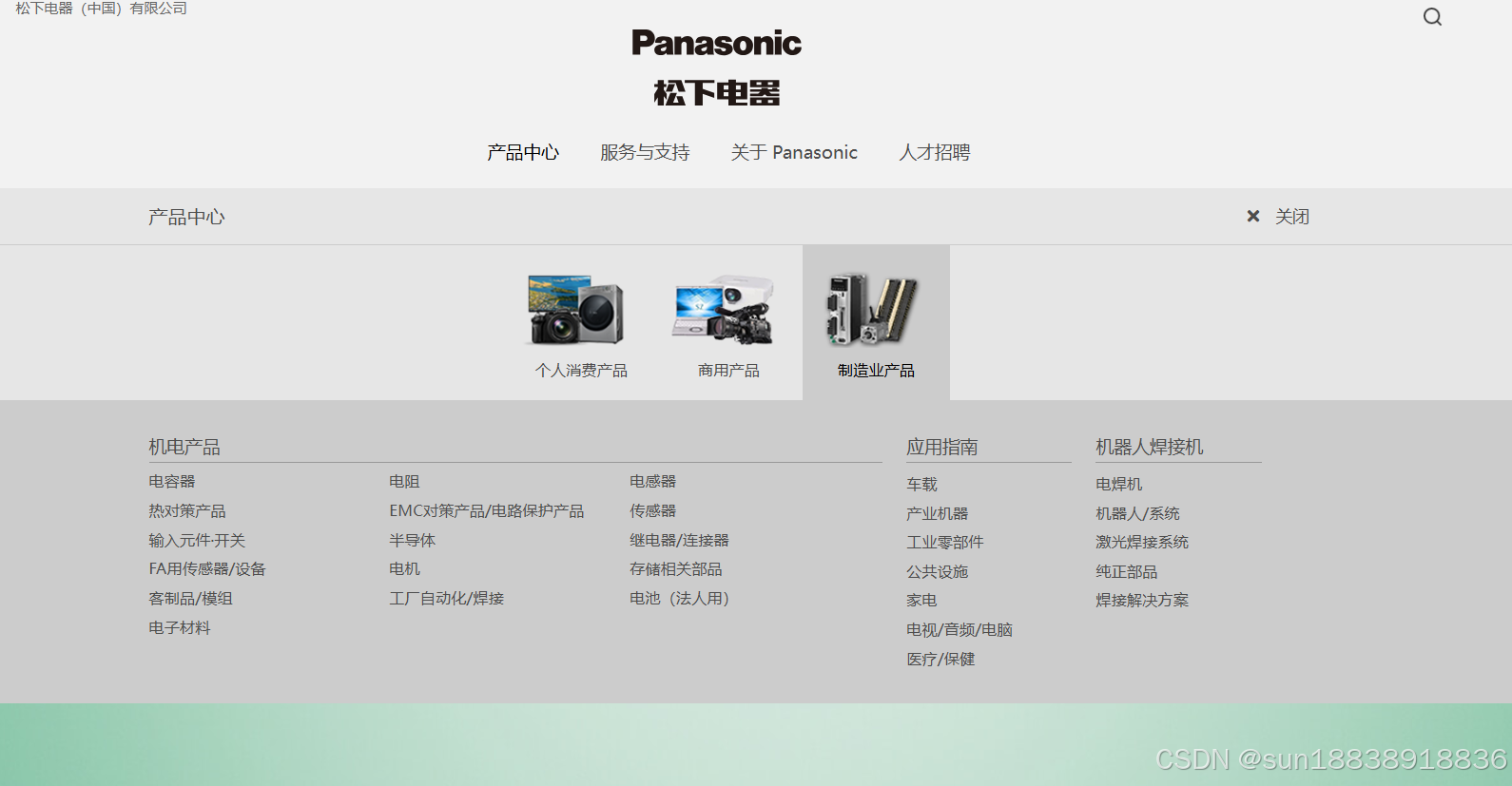
Task: Open FA用传感器/设备 link
Action: point(207,569)
